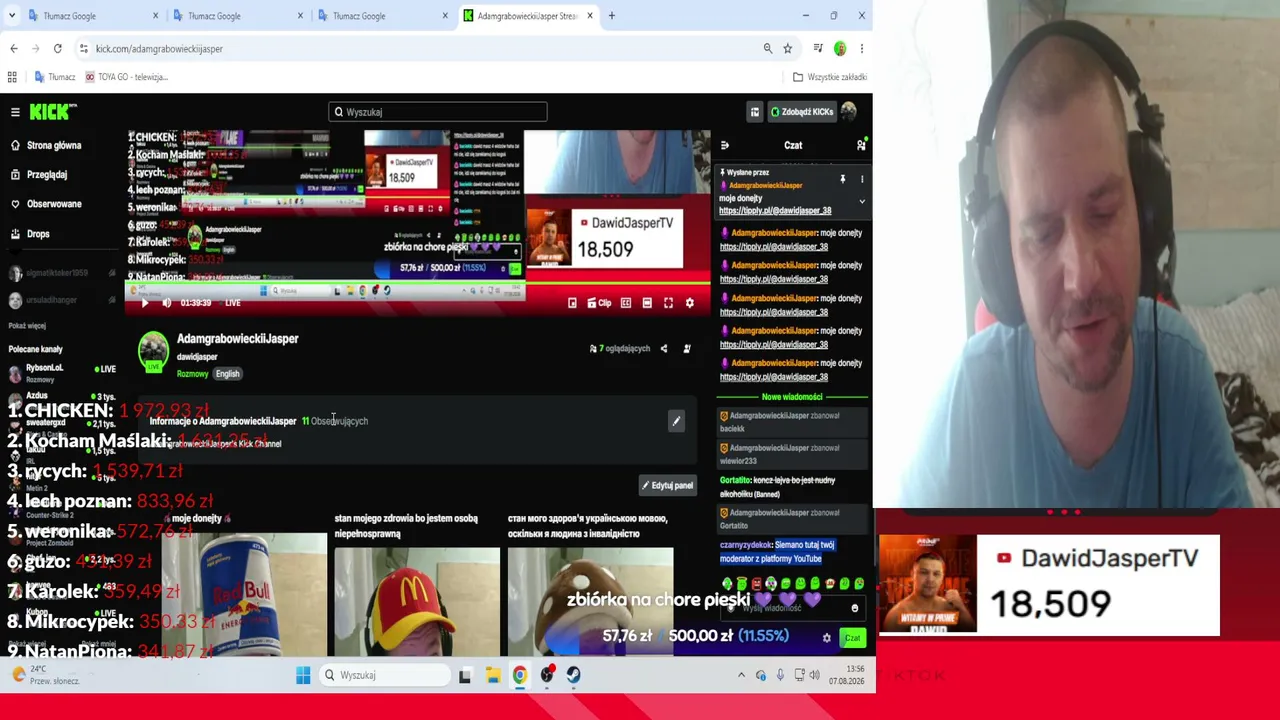Jump to new messages via Nowe wiadomości
This screenshot has height=720, width=1280.
(792, 397)
